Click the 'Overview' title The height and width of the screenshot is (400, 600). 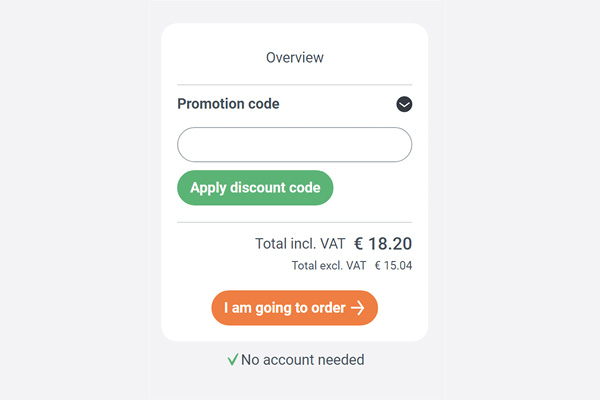[295, 58]
